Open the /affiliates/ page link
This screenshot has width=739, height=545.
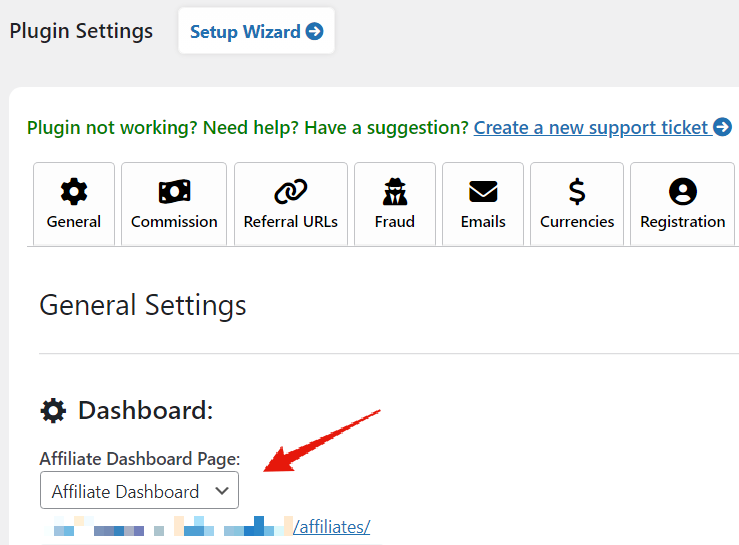331,527
